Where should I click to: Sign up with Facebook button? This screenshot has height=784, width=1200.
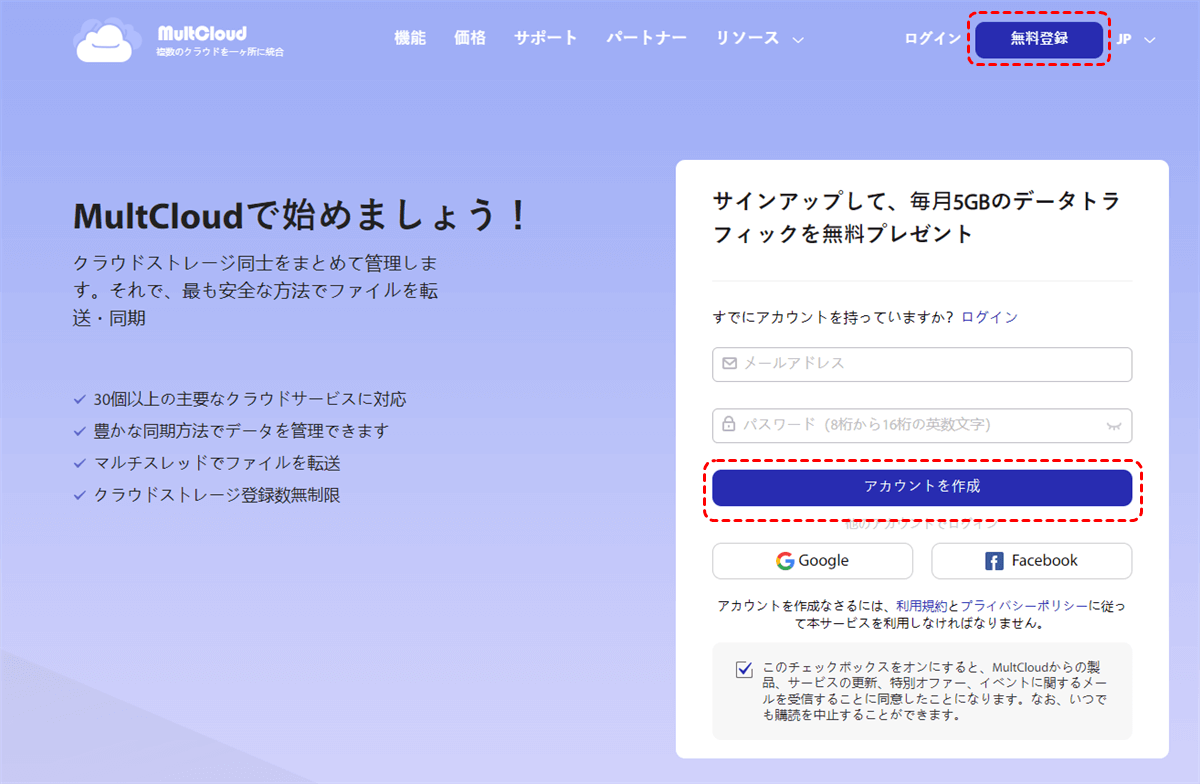pyautogui.click(x=1032, y=561)
